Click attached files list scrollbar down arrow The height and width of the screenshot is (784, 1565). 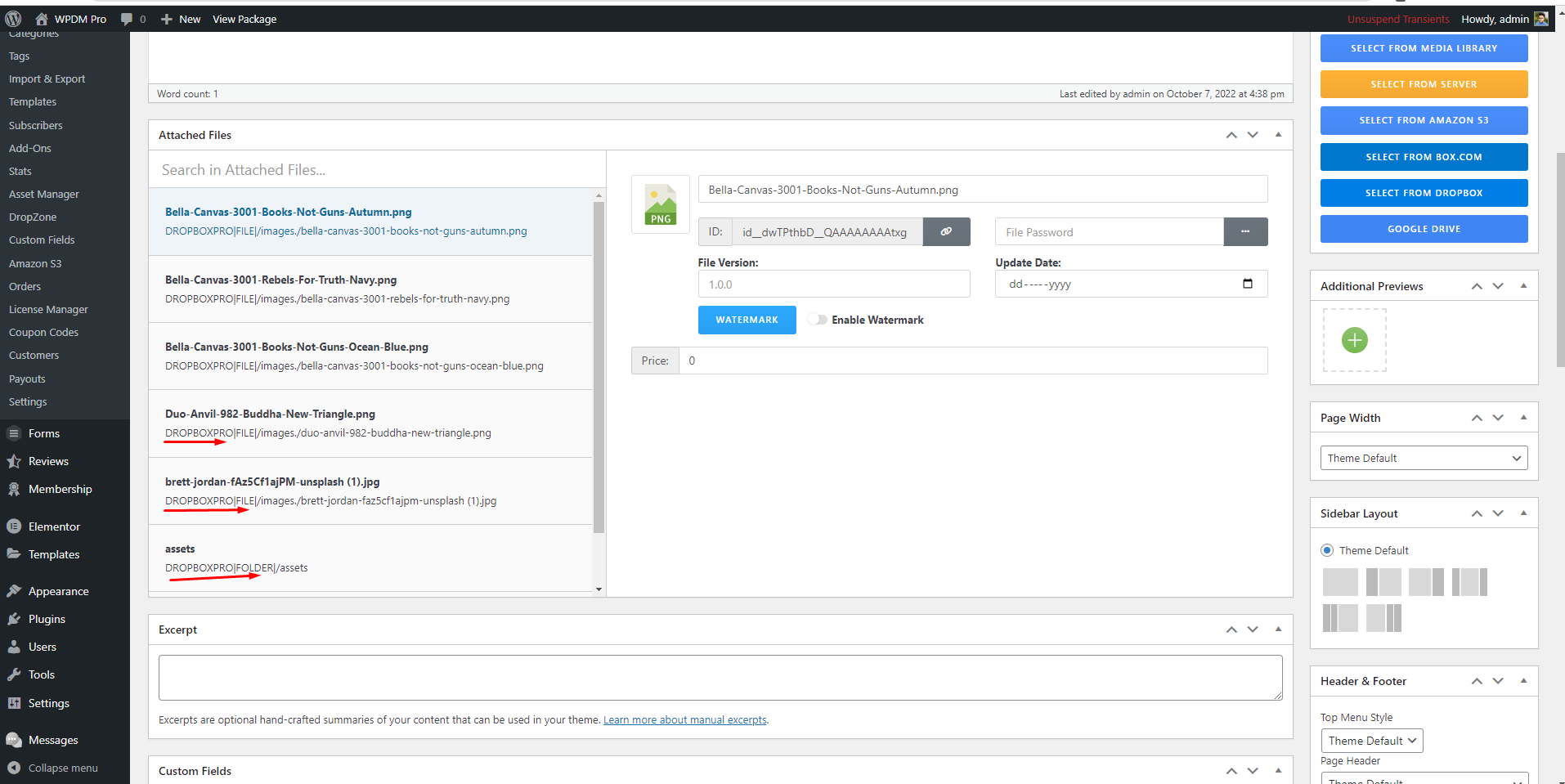coord(599,589)
